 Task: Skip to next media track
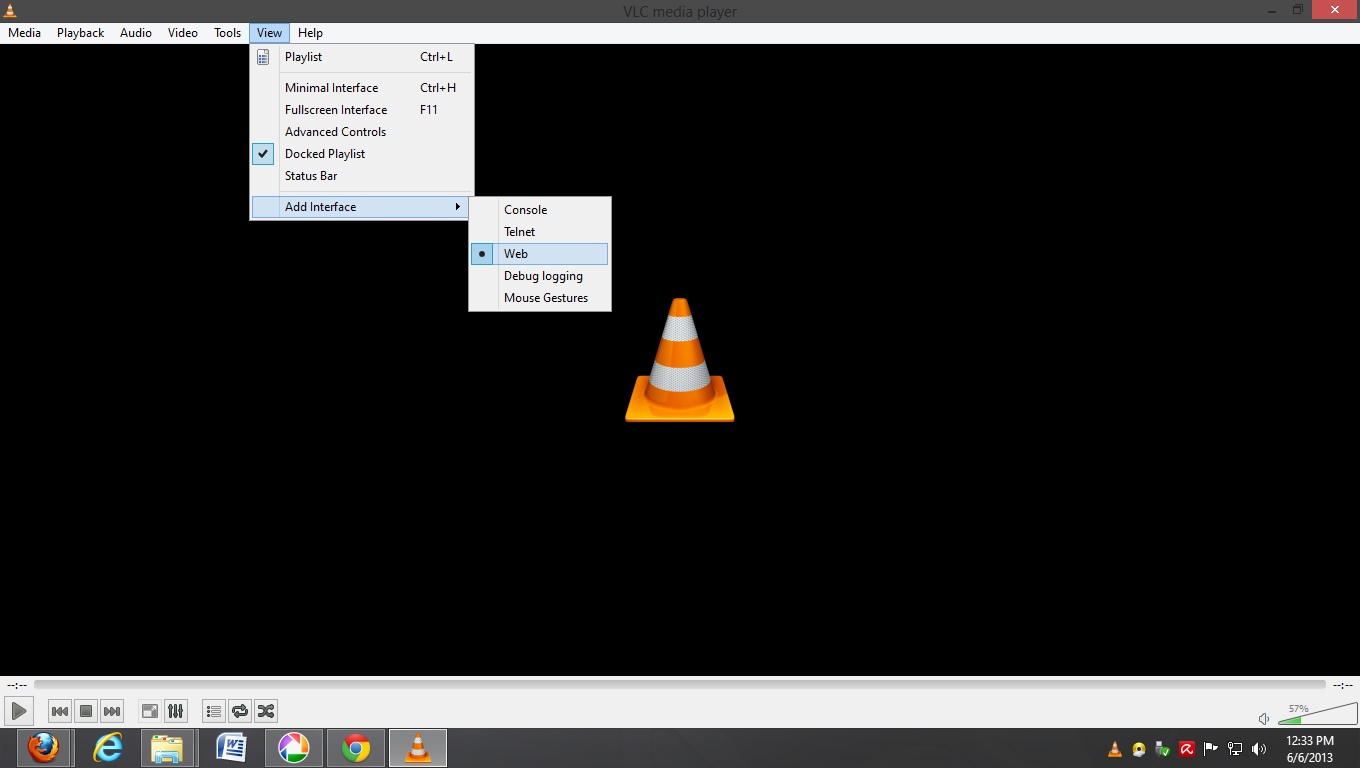point(112,711)
